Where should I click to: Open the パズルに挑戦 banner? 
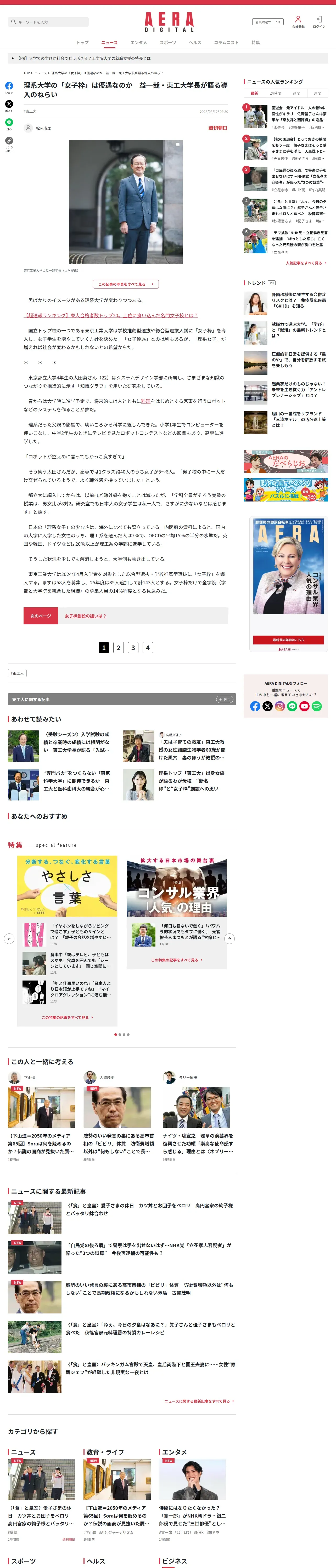286,490
